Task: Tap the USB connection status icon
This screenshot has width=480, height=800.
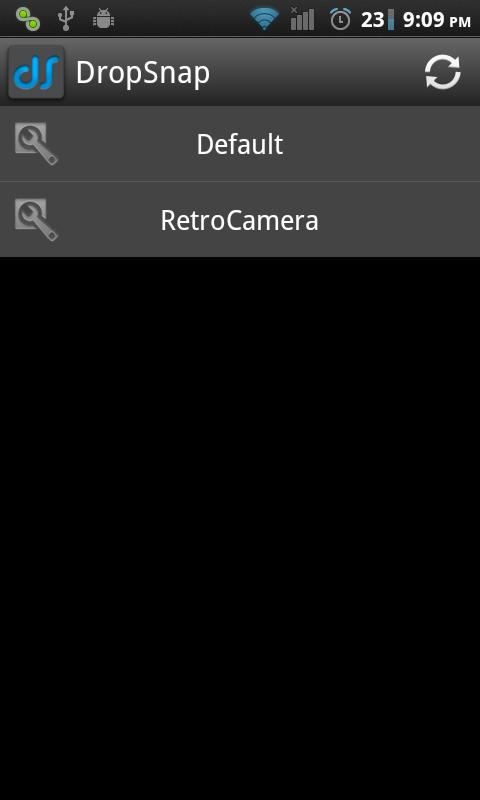Action: point(66,18)
